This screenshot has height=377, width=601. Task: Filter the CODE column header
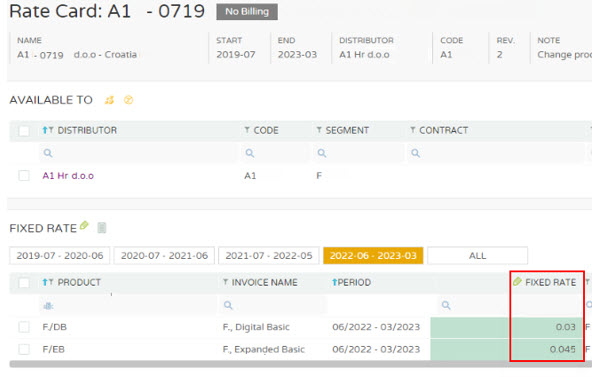(x=247, y=130)
